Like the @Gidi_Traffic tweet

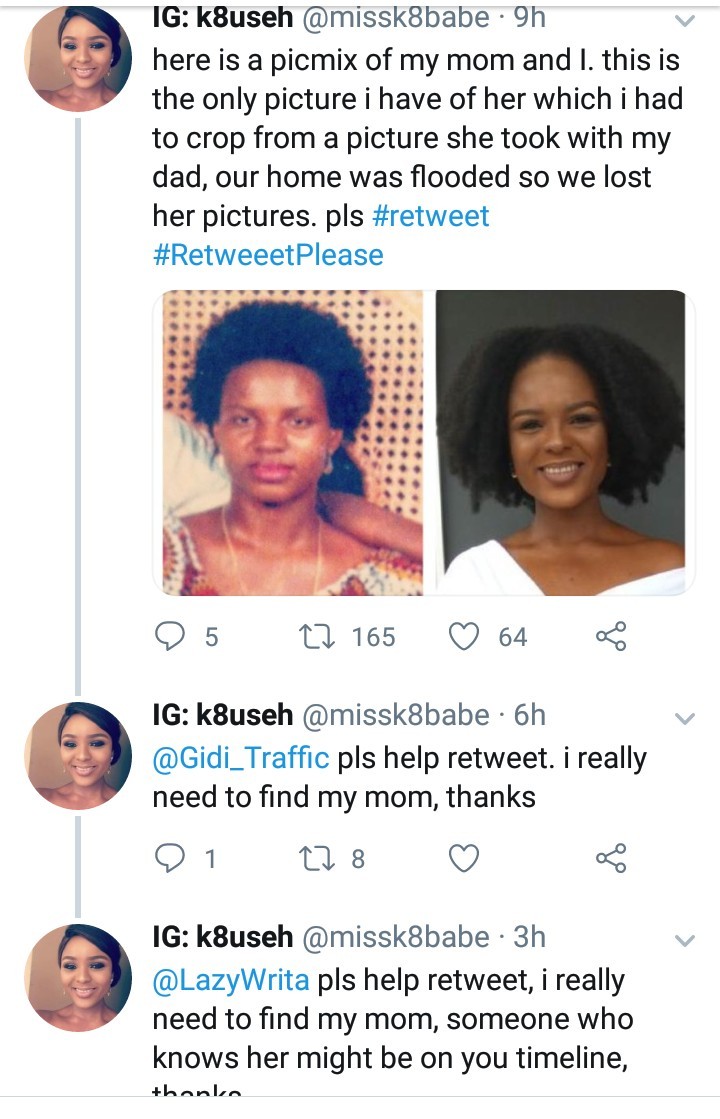coord(464,858)
